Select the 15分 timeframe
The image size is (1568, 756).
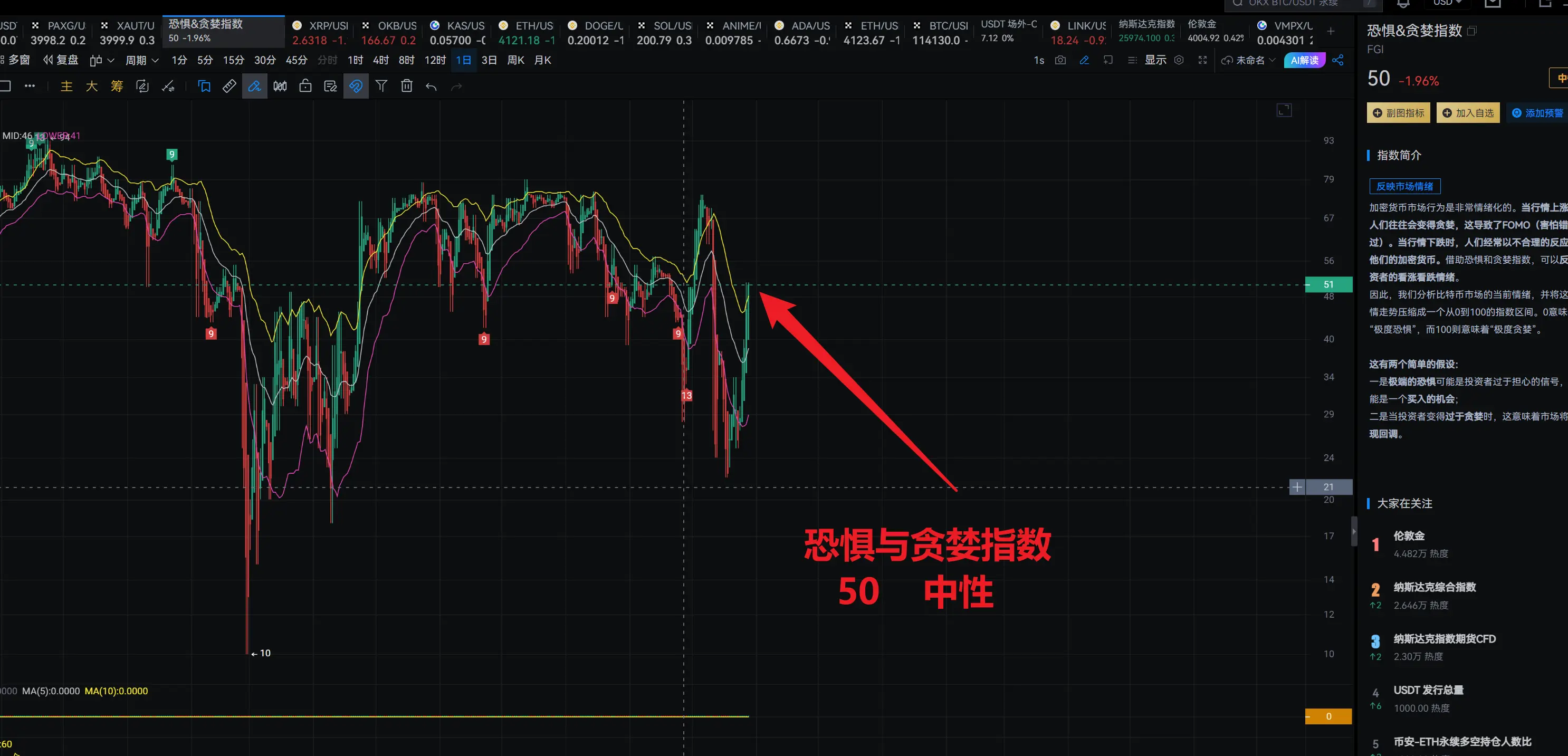tap(233, 60)
